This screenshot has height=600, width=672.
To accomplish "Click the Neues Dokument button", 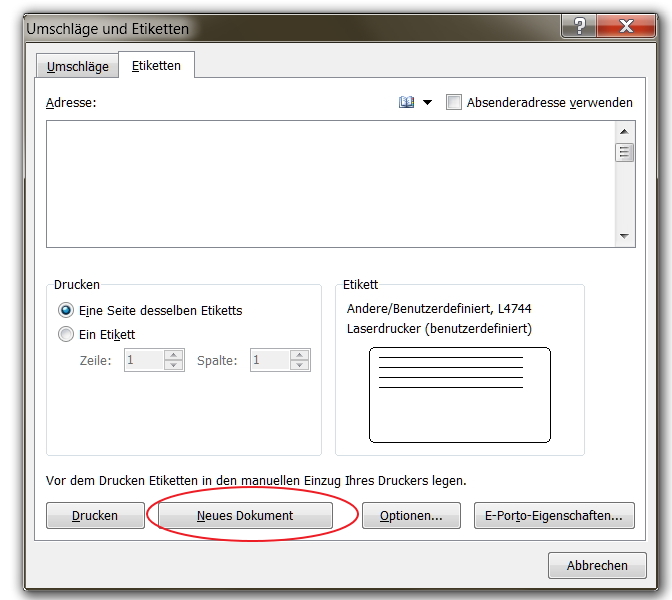I will [245, 515].
